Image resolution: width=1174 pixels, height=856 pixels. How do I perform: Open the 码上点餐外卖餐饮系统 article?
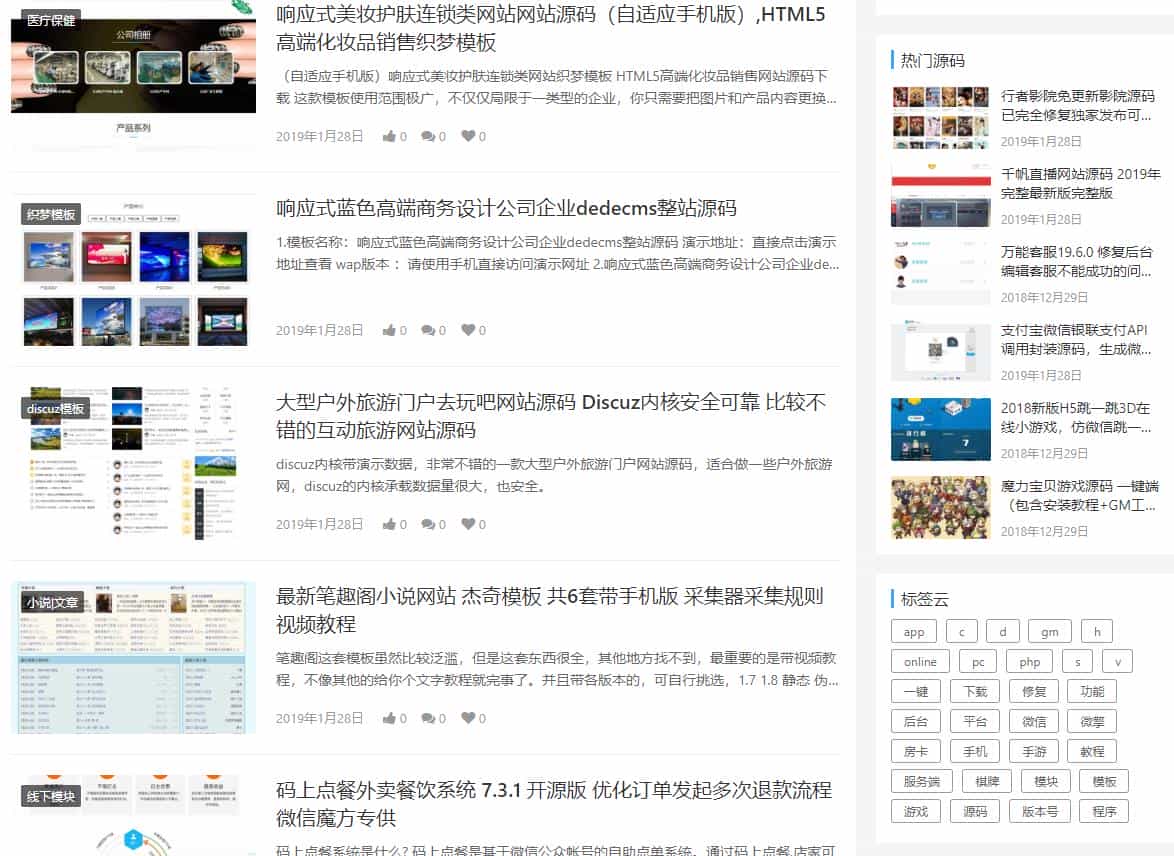548,790
